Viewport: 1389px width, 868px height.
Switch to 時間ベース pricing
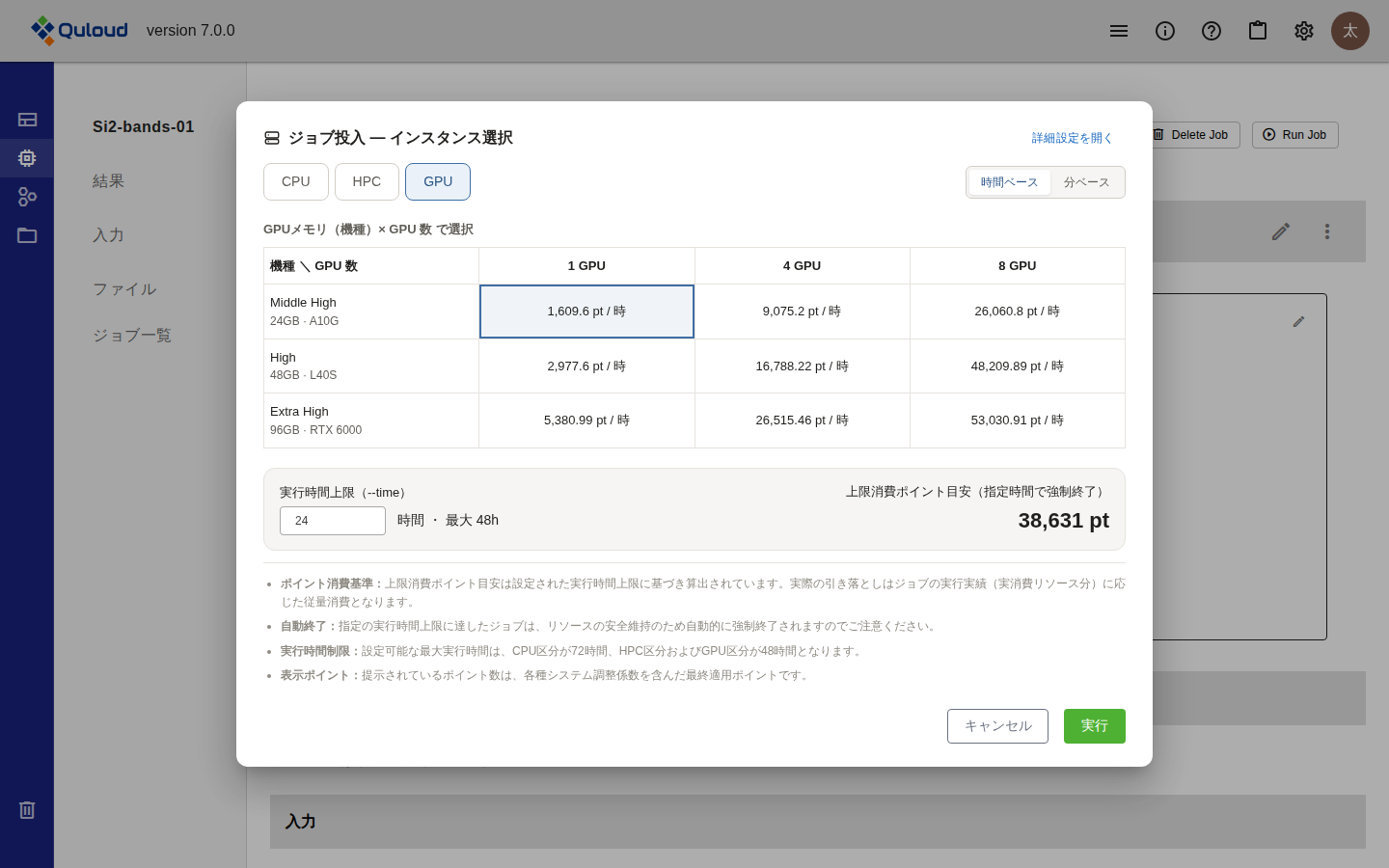coord(1009,182)
